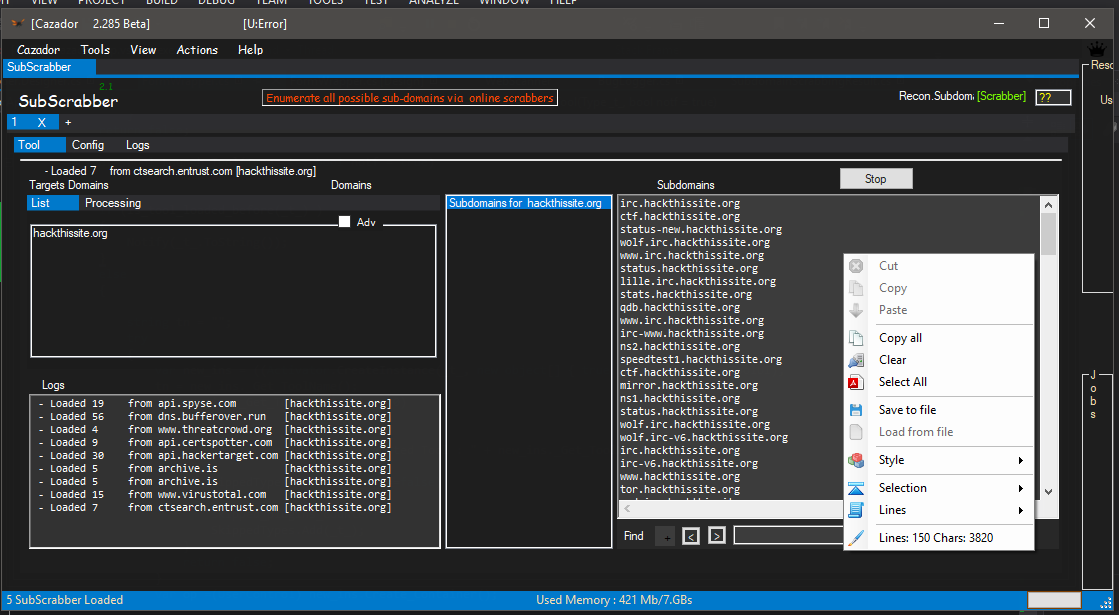Add a new SubScrabber tab with +
Screen dimensions: 1119x615
point(69,123)
